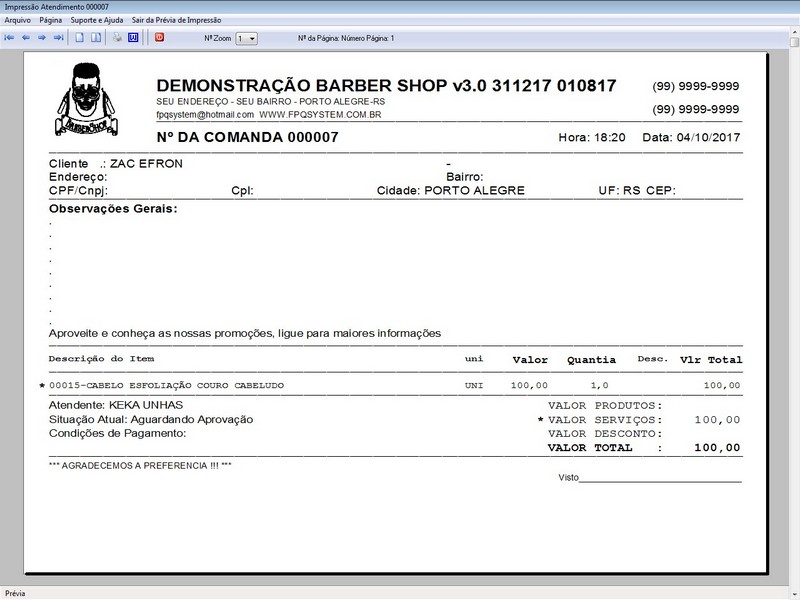Click top phone number (99) 9999-9999
Image resolution: width=800 pixels, height=600 pixels.
[696, 86]
